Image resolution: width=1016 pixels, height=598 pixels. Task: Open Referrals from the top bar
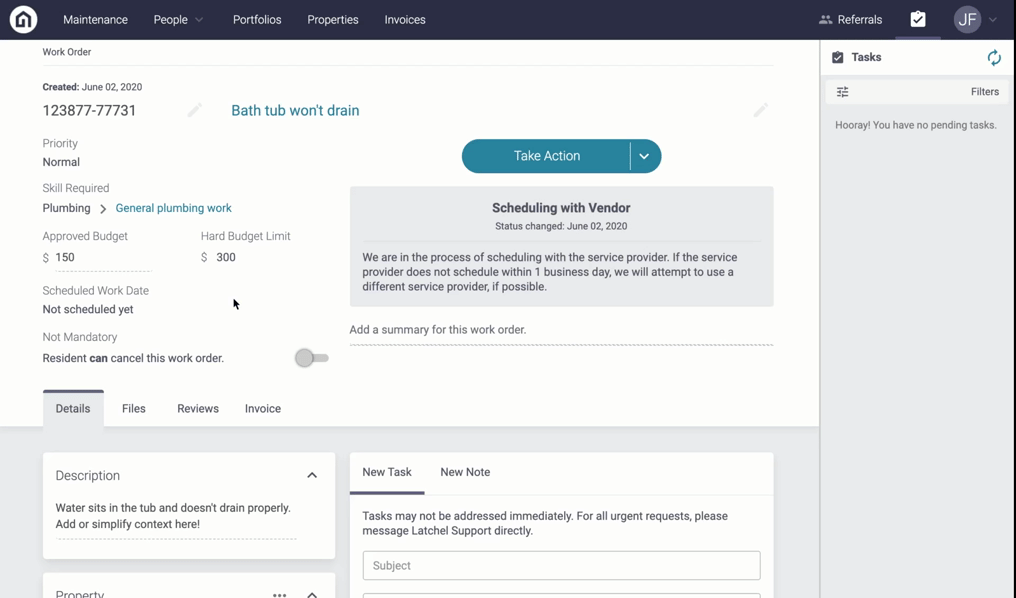850,19
